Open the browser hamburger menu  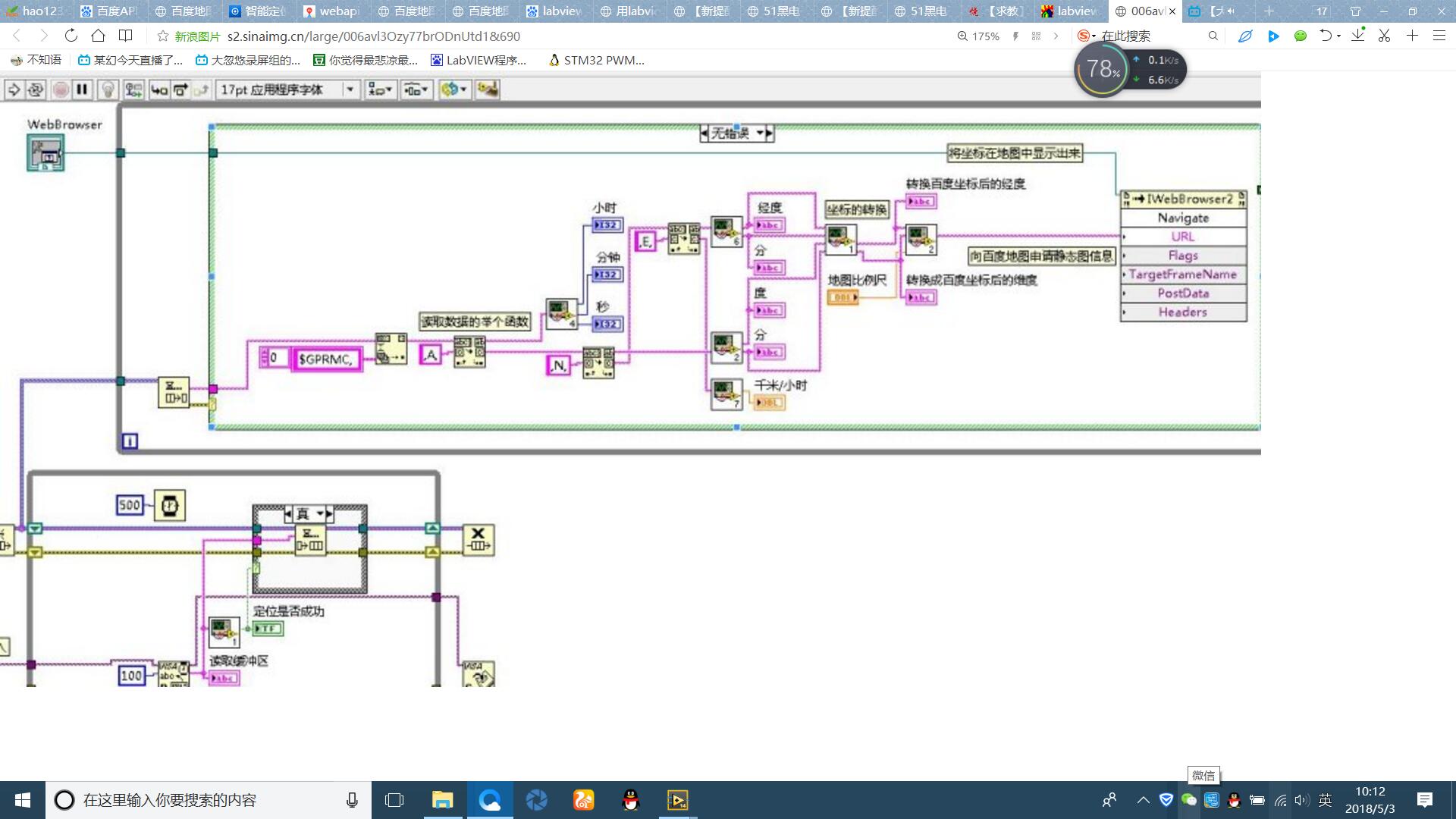tap(1439, 36)
